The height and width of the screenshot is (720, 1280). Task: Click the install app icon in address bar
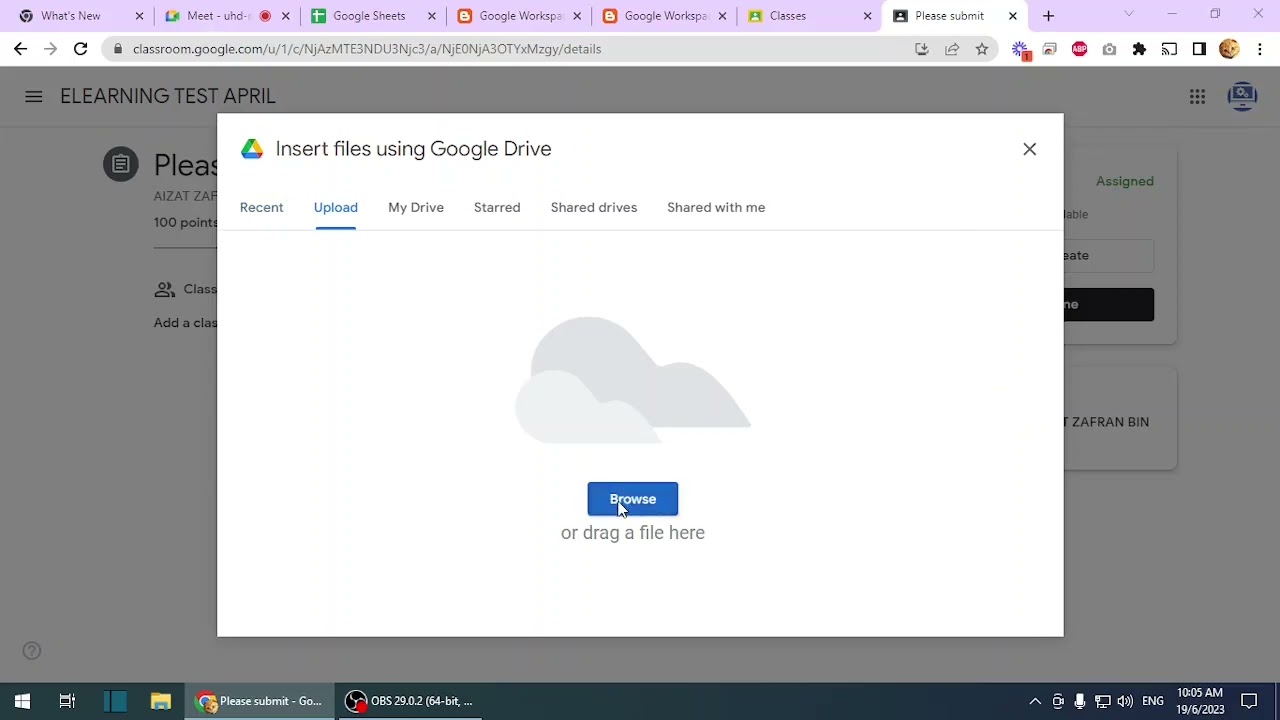pyautogui.click(x=922, y=49)
